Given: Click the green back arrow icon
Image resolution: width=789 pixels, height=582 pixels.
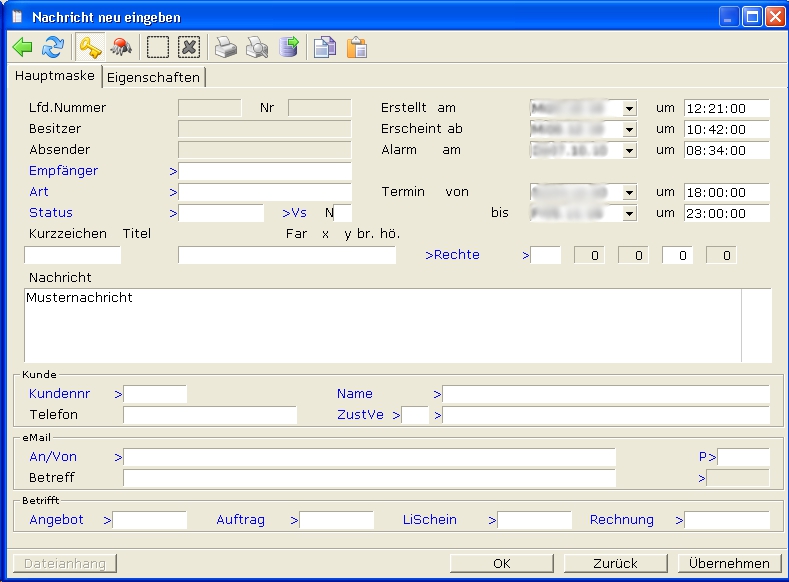Looking at the screenshot, I should coord(22,48).
